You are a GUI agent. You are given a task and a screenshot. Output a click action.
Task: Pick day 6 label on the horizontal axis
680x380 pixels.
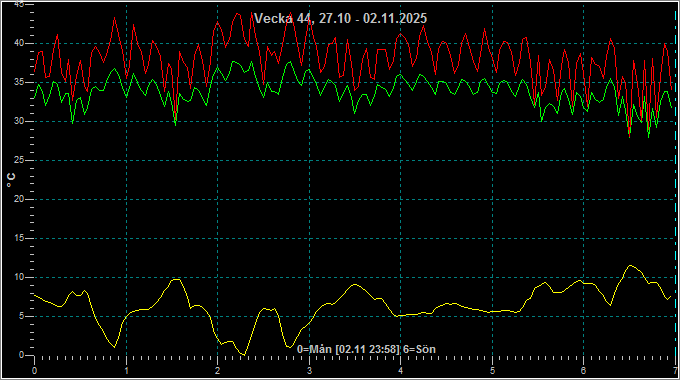(583, 371)
